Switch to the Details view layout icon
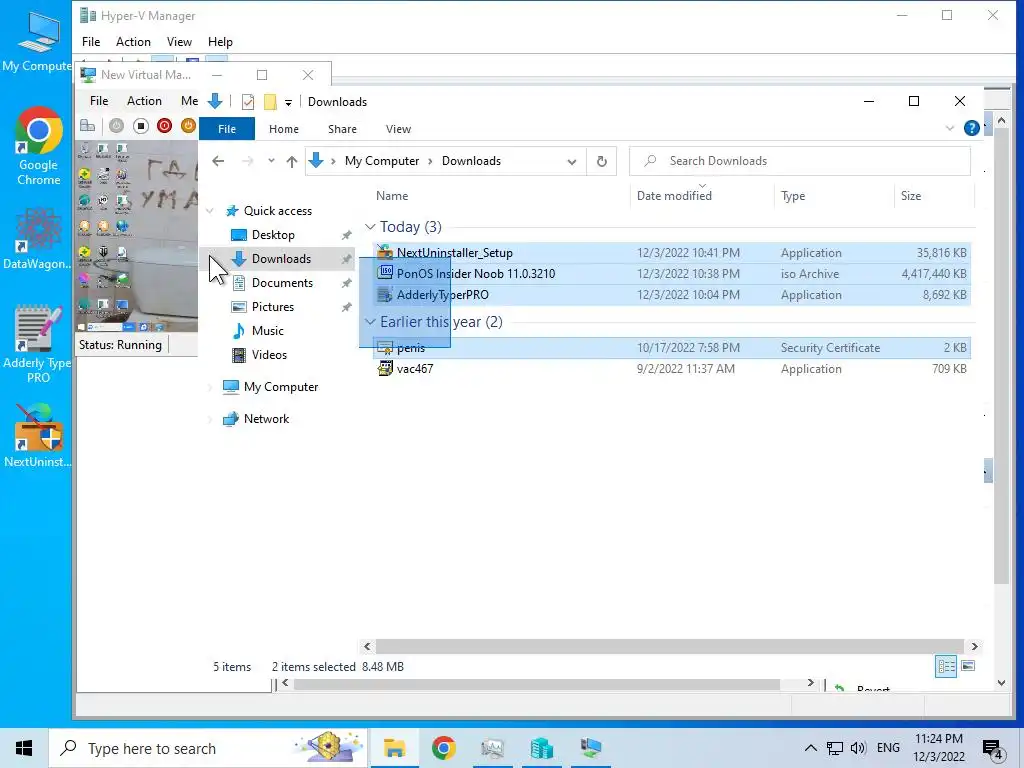The image size is (1024, 768). coord(946,666)
